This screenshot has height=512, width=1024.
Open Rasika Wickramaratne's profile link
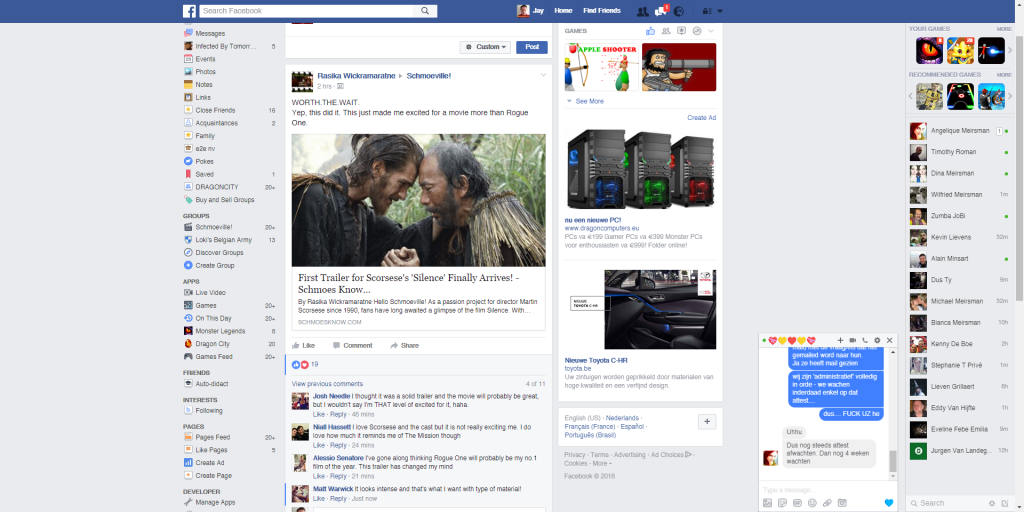point(357,76)
